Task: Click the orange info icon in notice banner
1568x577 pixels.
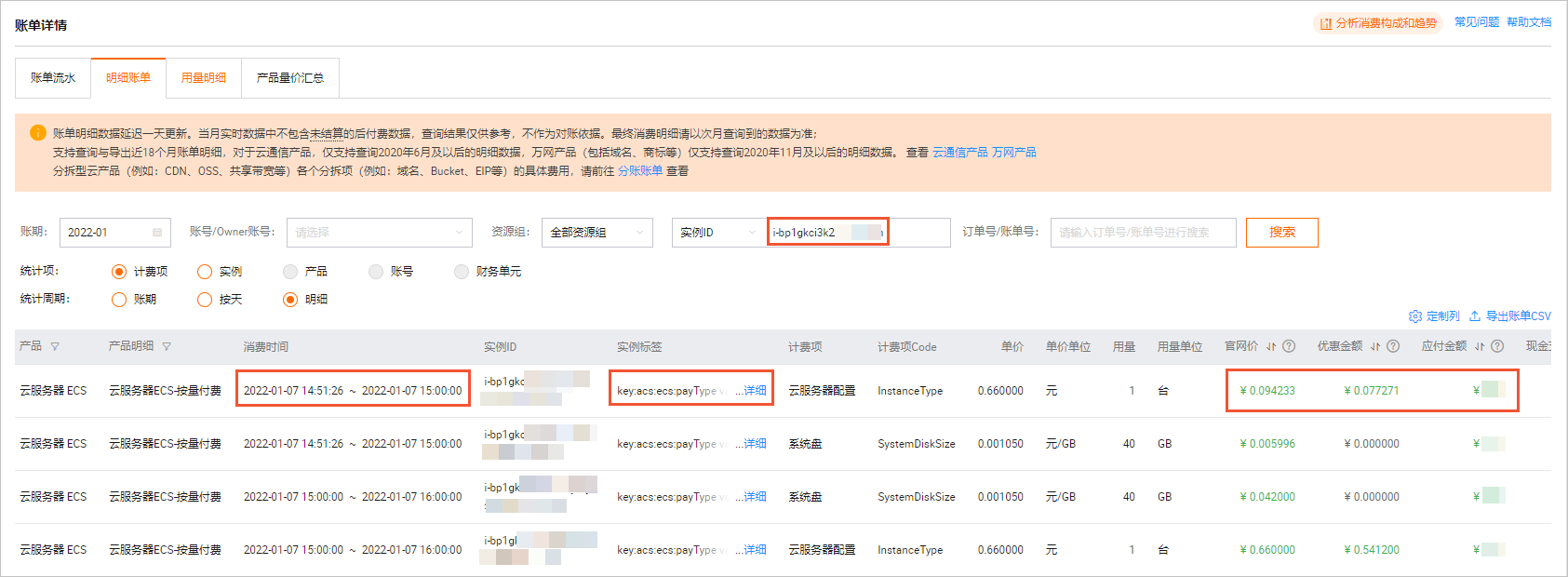Action: coord(38,133)
